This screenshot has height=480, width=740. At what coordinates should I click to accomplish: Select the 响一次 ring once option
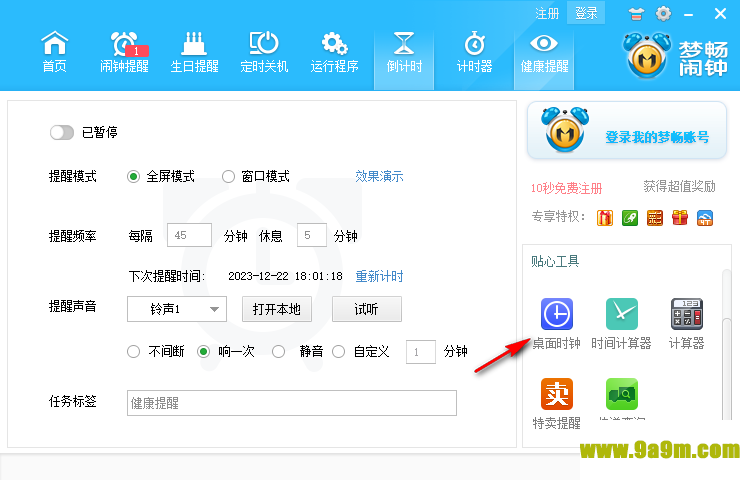[203, 352]
